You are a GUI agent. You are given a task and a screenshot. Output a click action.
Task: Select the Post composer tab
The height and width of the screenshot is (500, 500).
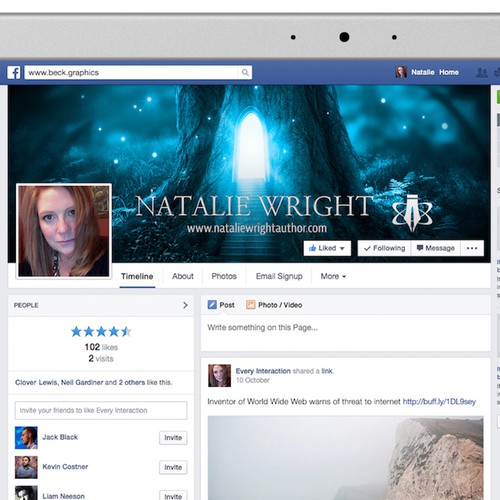pyautogui.click(x=221, y=305)
